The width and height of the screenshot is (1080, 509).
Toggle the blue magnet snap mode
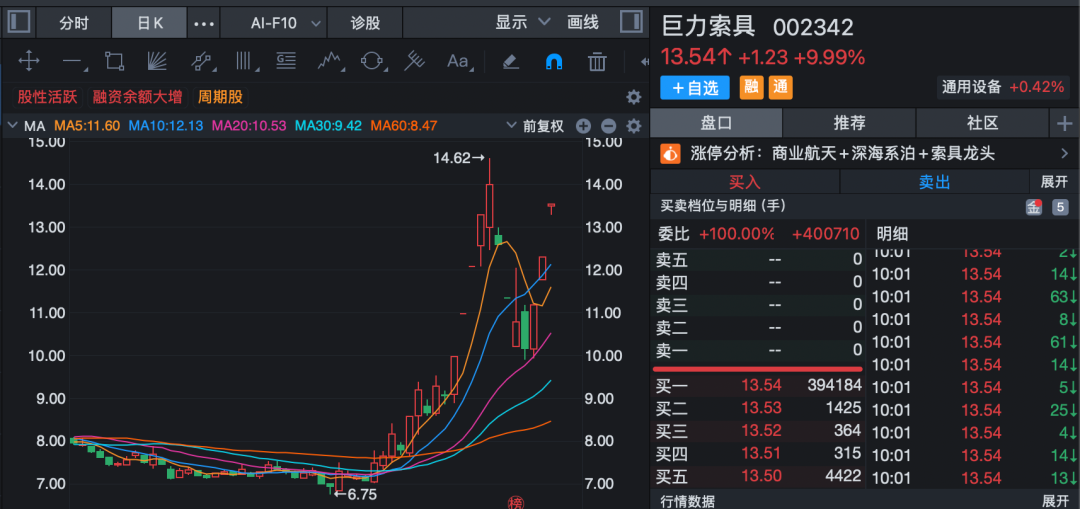[553, 62]
